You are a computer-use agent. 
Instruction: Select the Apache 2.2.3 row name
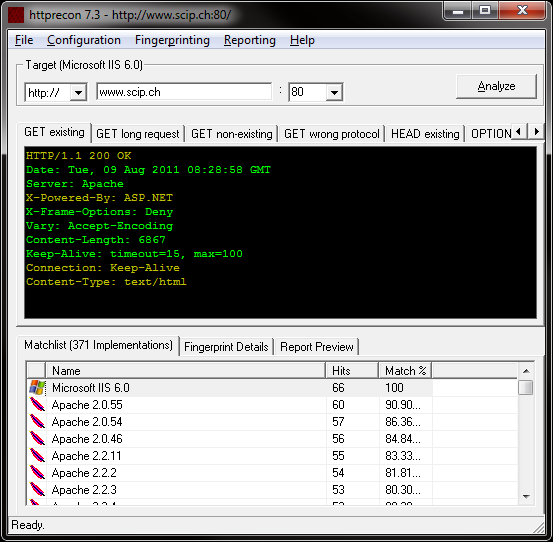coord(84,490)
